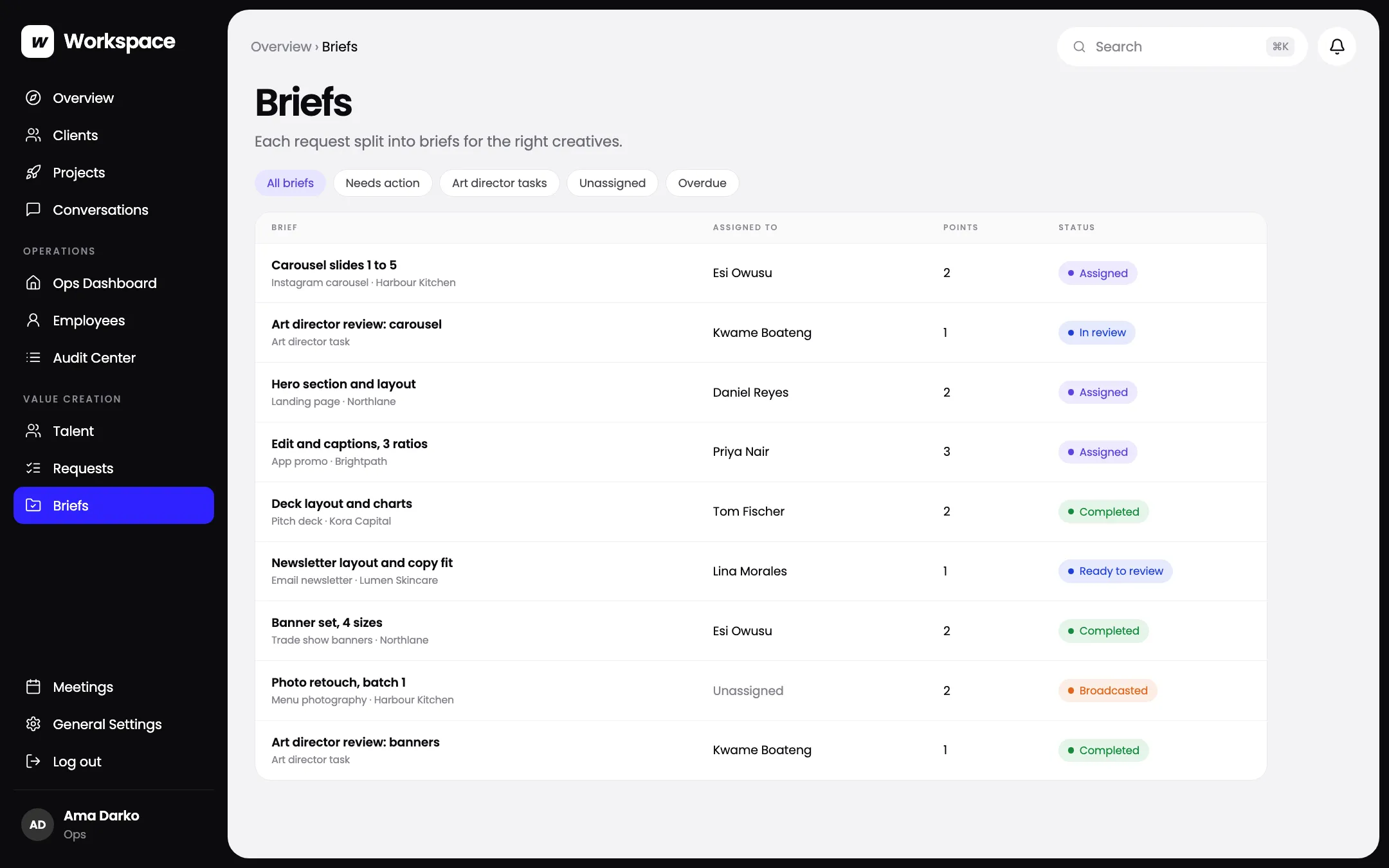This screenshot has width=1389, height=868.
Task: Show Art director tasks filter
Action: [500, 183]
